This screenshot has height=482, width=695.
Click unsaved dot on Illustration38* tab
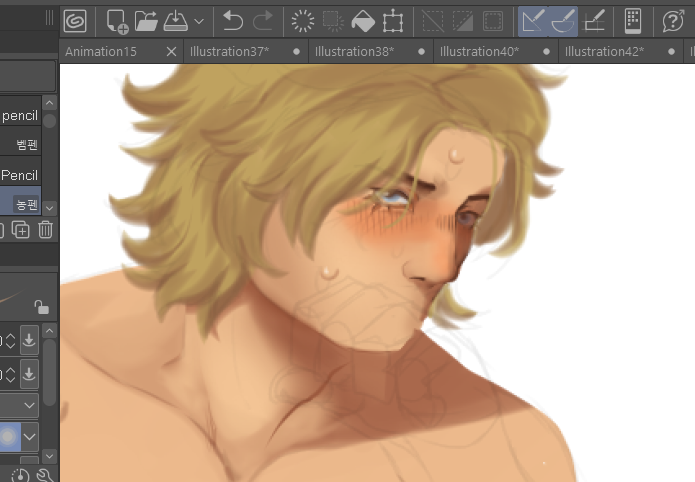tap(422, 52)
